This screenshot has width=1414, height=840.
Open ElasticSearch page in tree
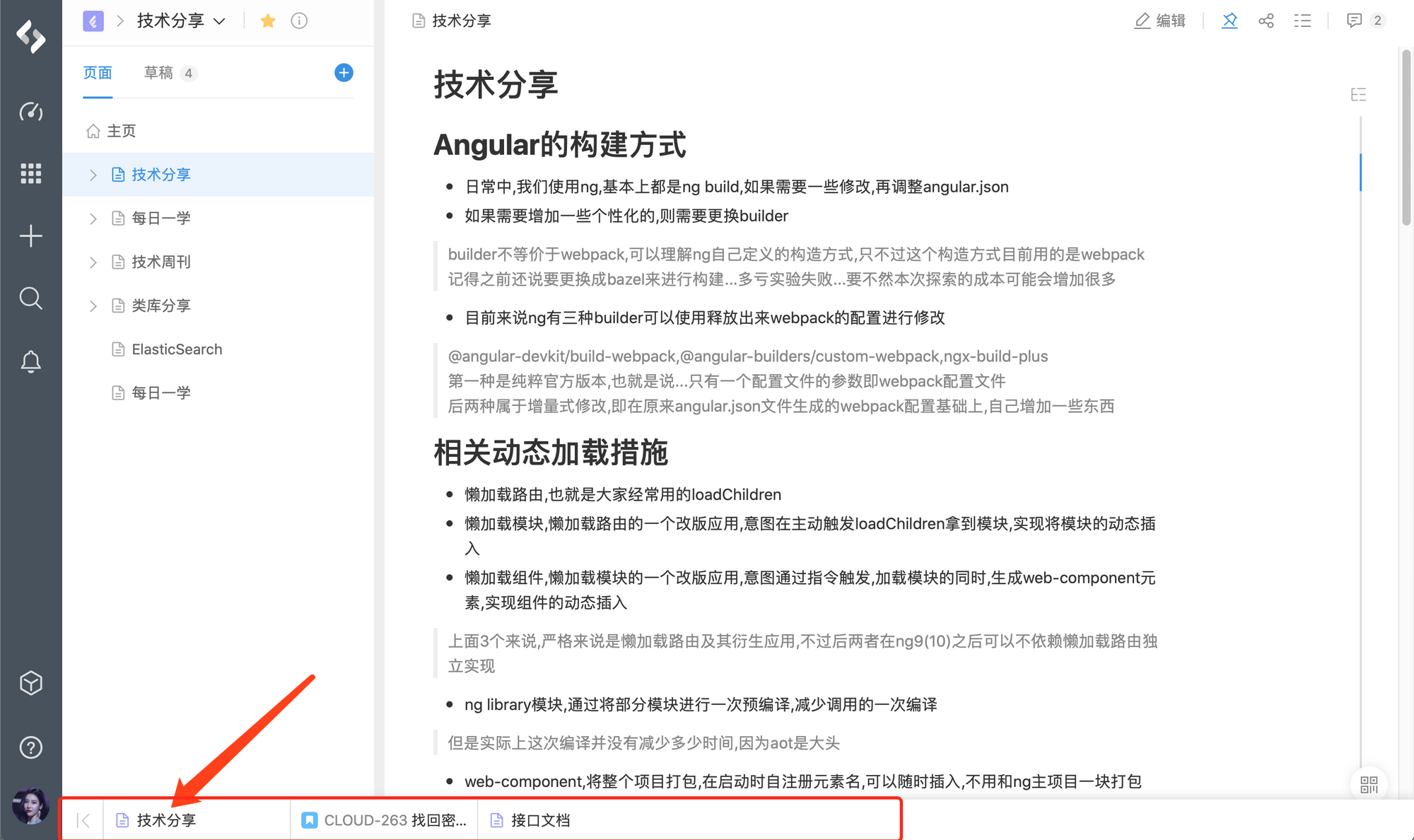pyautogui.click(x=177, y=349)
